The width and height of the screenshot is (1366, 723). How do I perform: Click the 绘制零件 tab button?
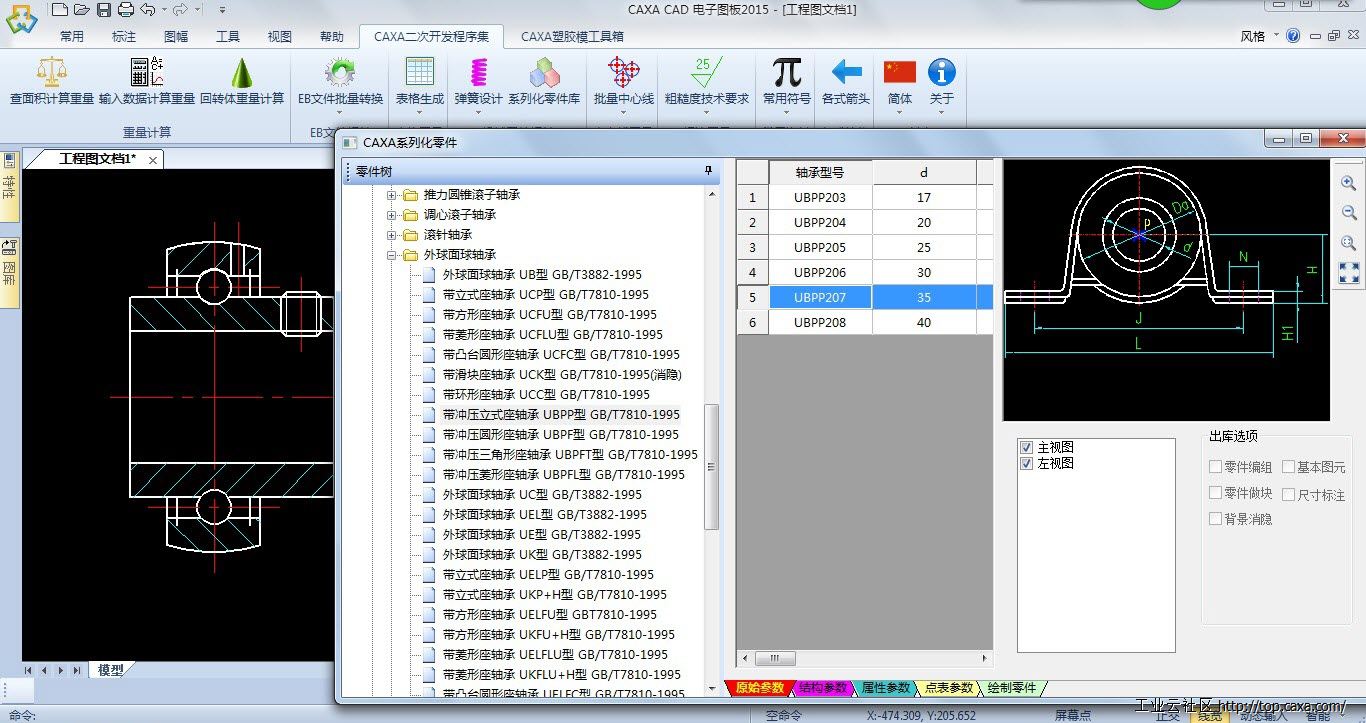1011,688
